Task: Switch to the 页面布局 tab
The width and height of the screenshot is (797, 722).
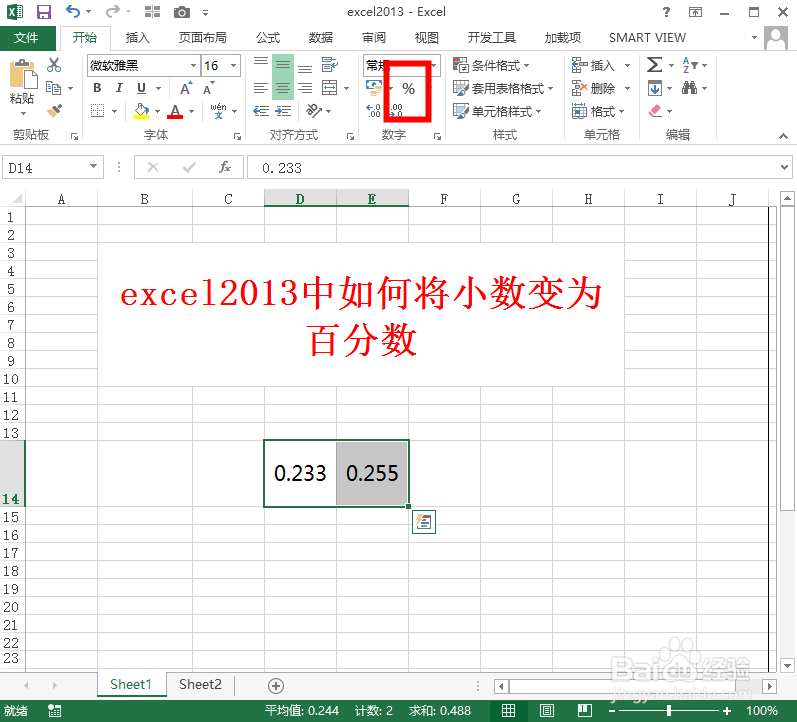Action: (202, 38)
